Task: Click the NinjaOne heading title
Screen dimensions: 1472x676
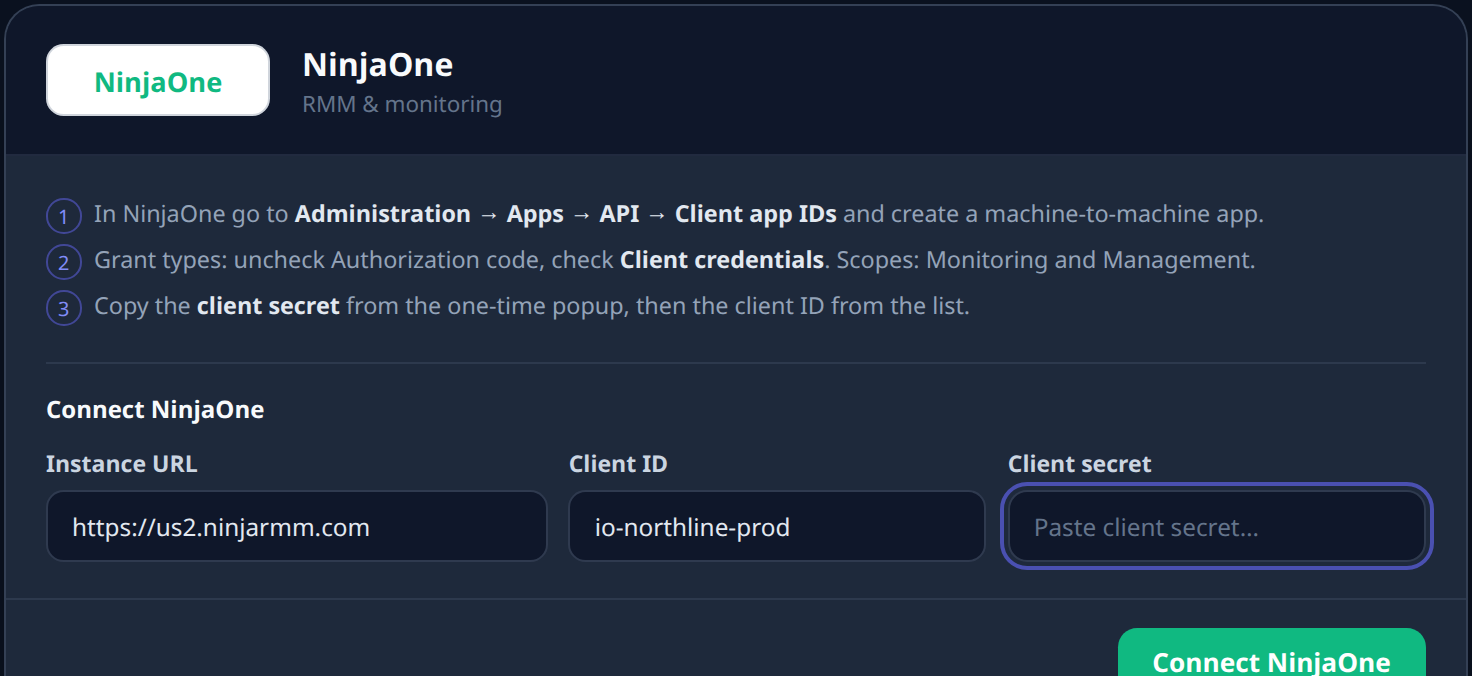Action: pyautogui.click(x=378, y=65)
